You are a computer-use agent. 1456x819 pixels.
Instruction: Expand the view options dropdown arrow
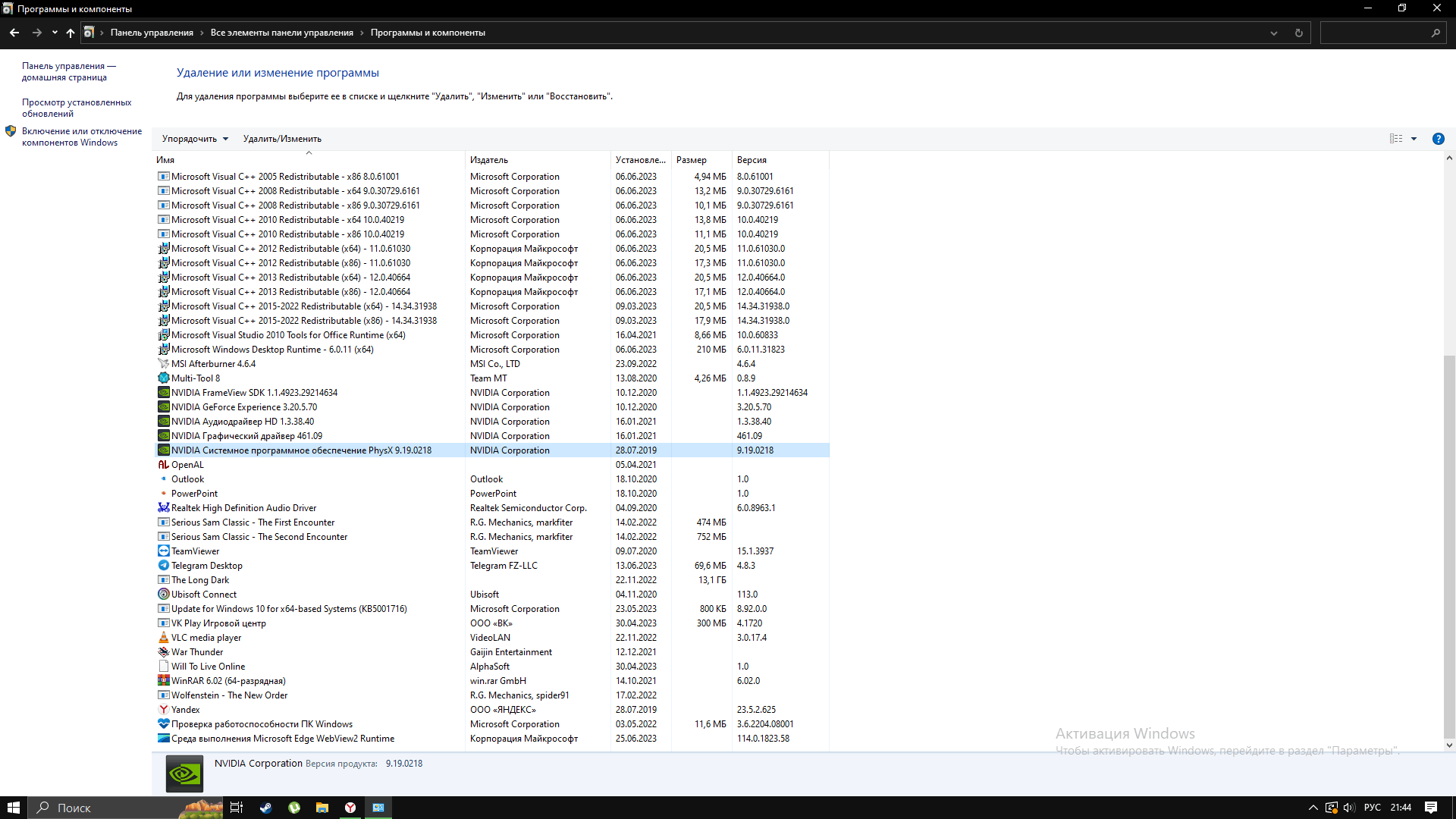click(x=1414, y=139)
